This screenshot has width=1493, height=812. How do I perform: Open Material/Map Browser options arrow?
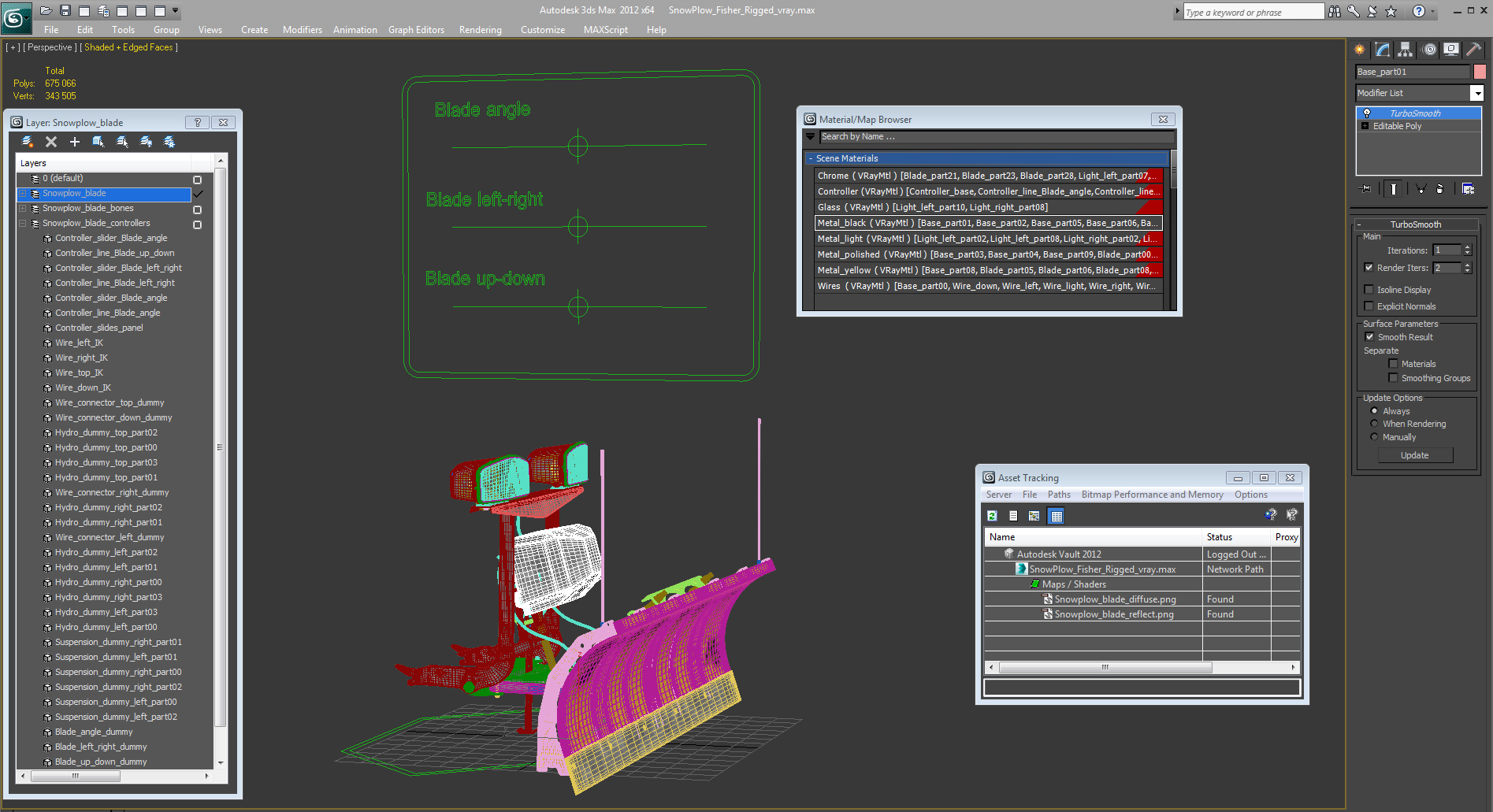point(810,137)
